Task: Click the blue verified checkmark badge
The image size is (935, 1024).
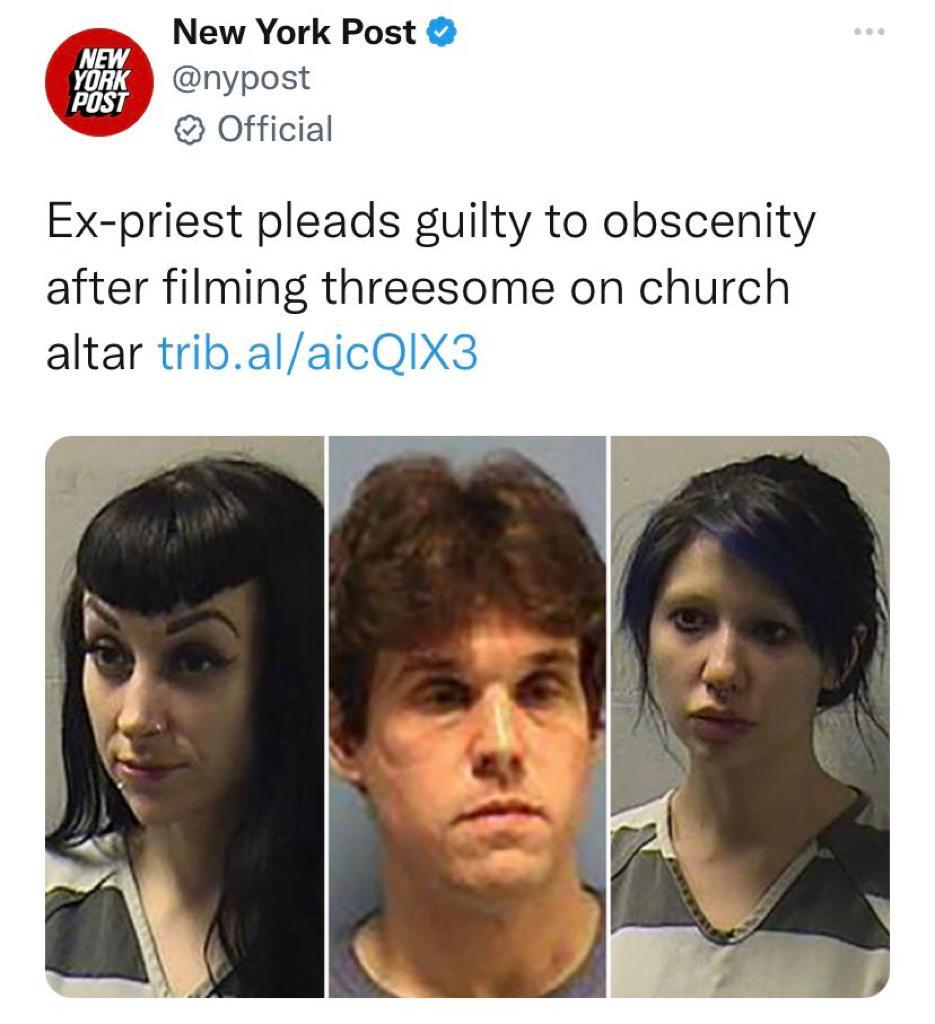Action: [442, 33]
